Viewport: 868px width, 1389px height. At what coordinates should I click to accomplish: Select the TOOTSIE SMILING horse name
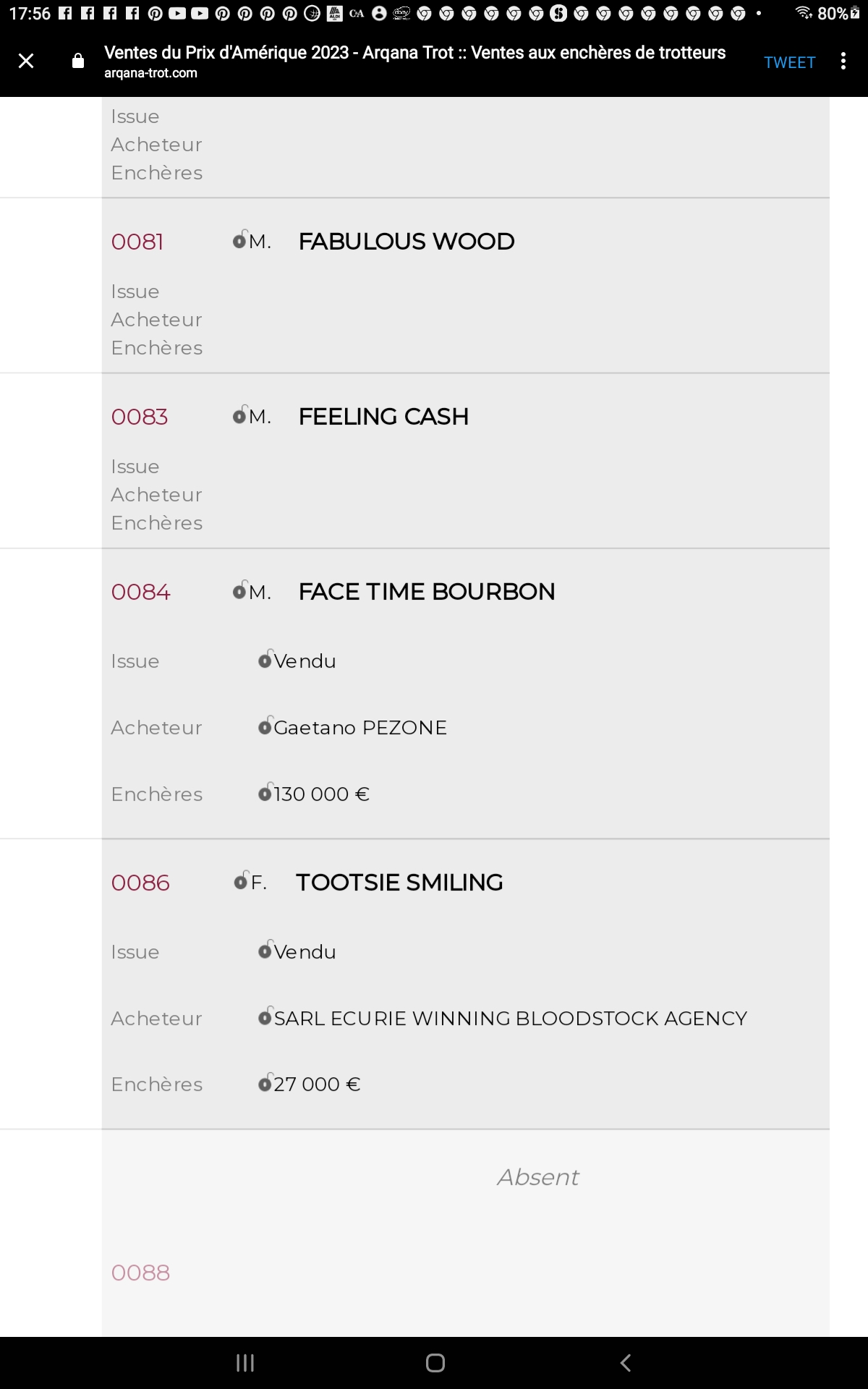pyautogui.click(x=399, y=883)
